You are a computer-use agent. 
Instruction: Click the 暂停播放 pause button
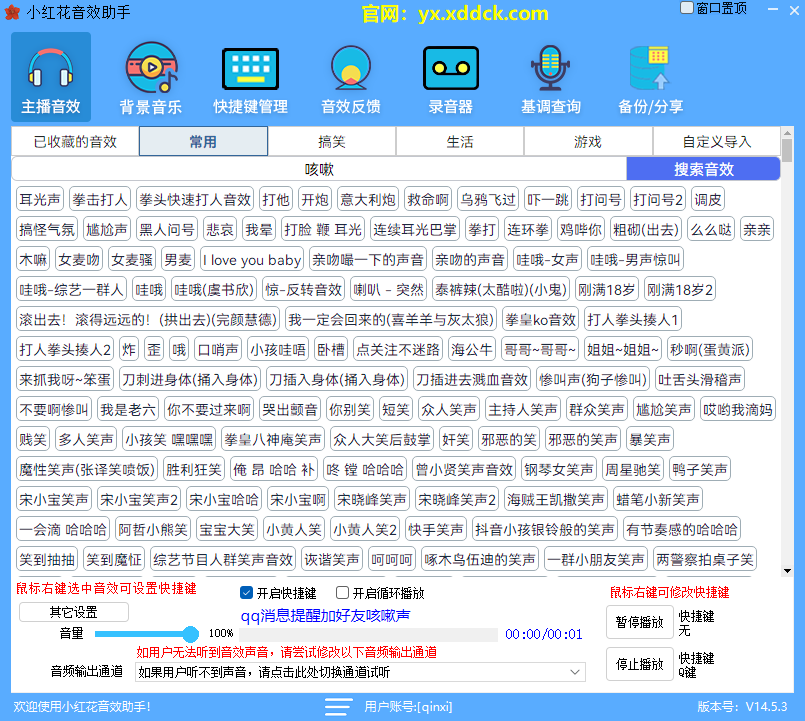click(x=639, y=623)
